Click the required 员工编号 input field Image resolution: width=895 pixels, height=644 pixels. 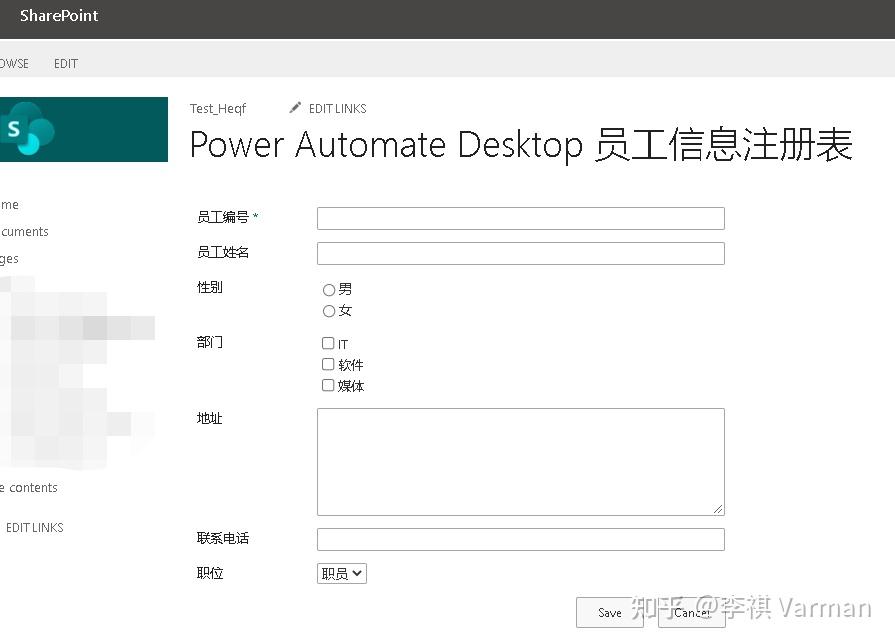click(x=519, y=218)
